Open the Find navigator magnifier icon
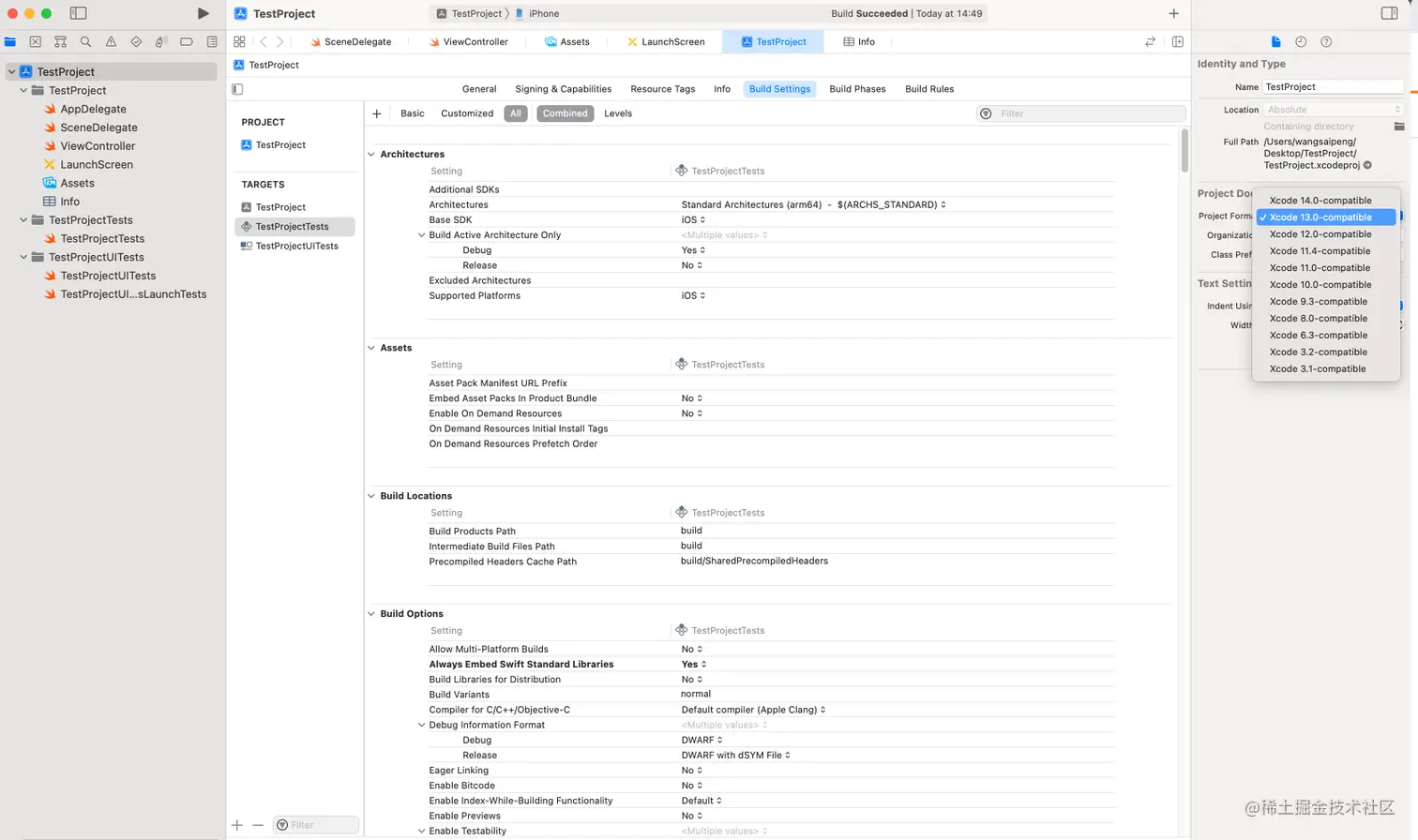1418x840 pixels. pyautogui.click(x=85, y=41)
